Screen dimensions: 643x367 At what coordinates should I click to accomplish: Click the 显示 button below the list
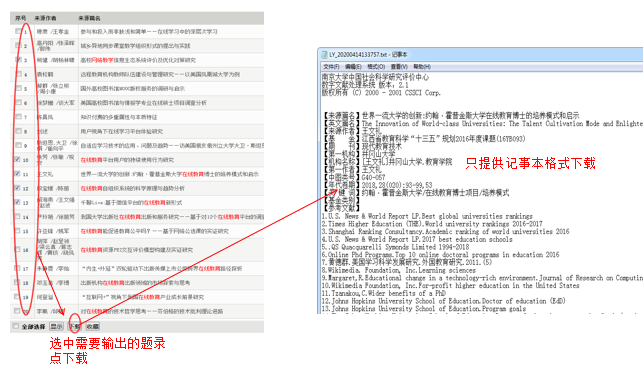coord(56,326)
